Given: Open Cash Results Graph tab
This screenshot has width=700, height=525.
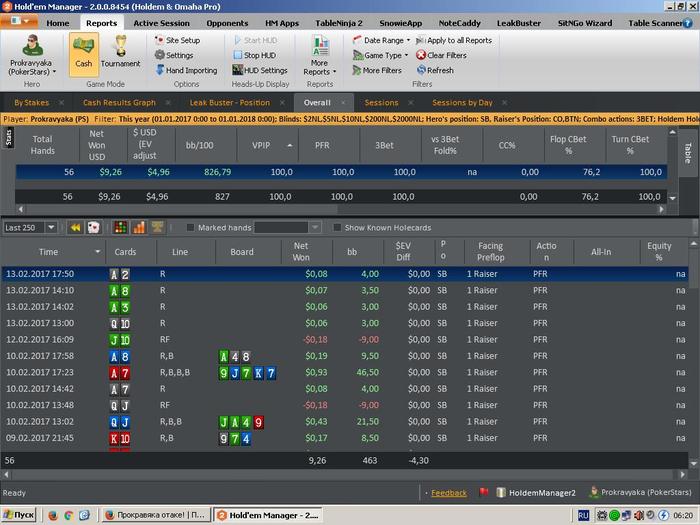Looking at the screenshot, I should [119, 103].
